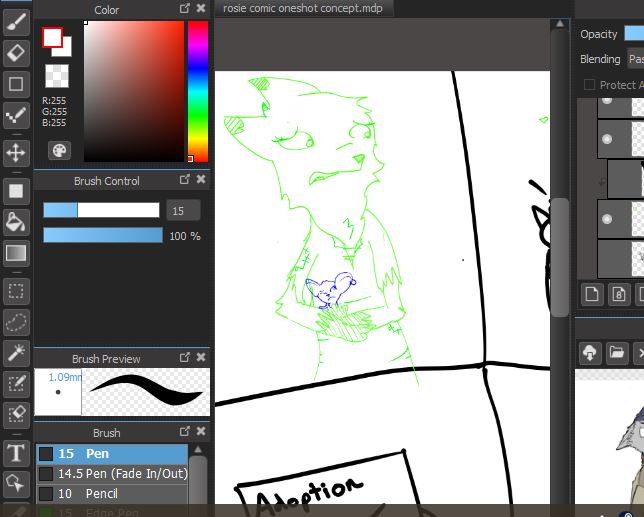The height and width of the screenshot is (517, 644).
Task: Select the Eraser tool
Action: [x=16, y=52]
